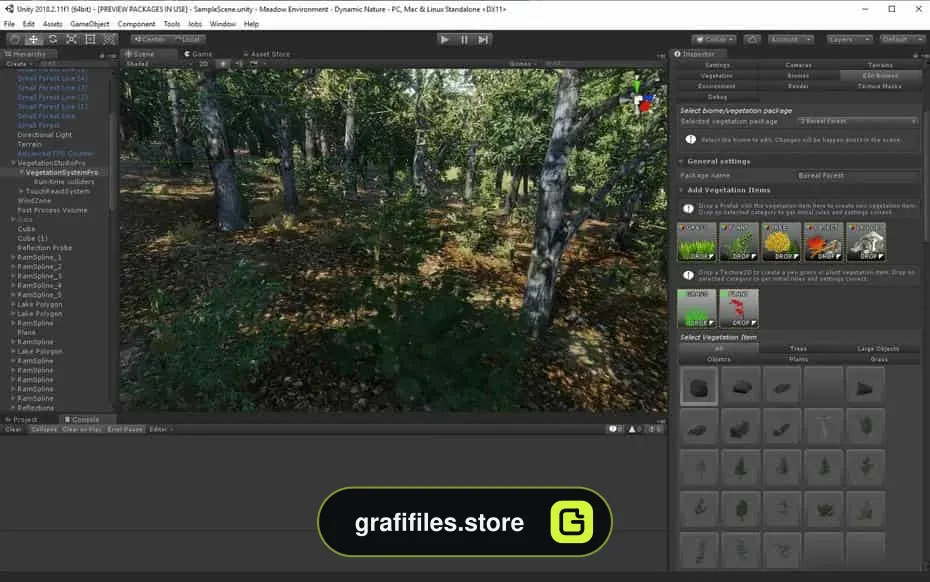The image size is (930, 582).
Task: Select the combined Transform tool
Action: tap(110, 39)
